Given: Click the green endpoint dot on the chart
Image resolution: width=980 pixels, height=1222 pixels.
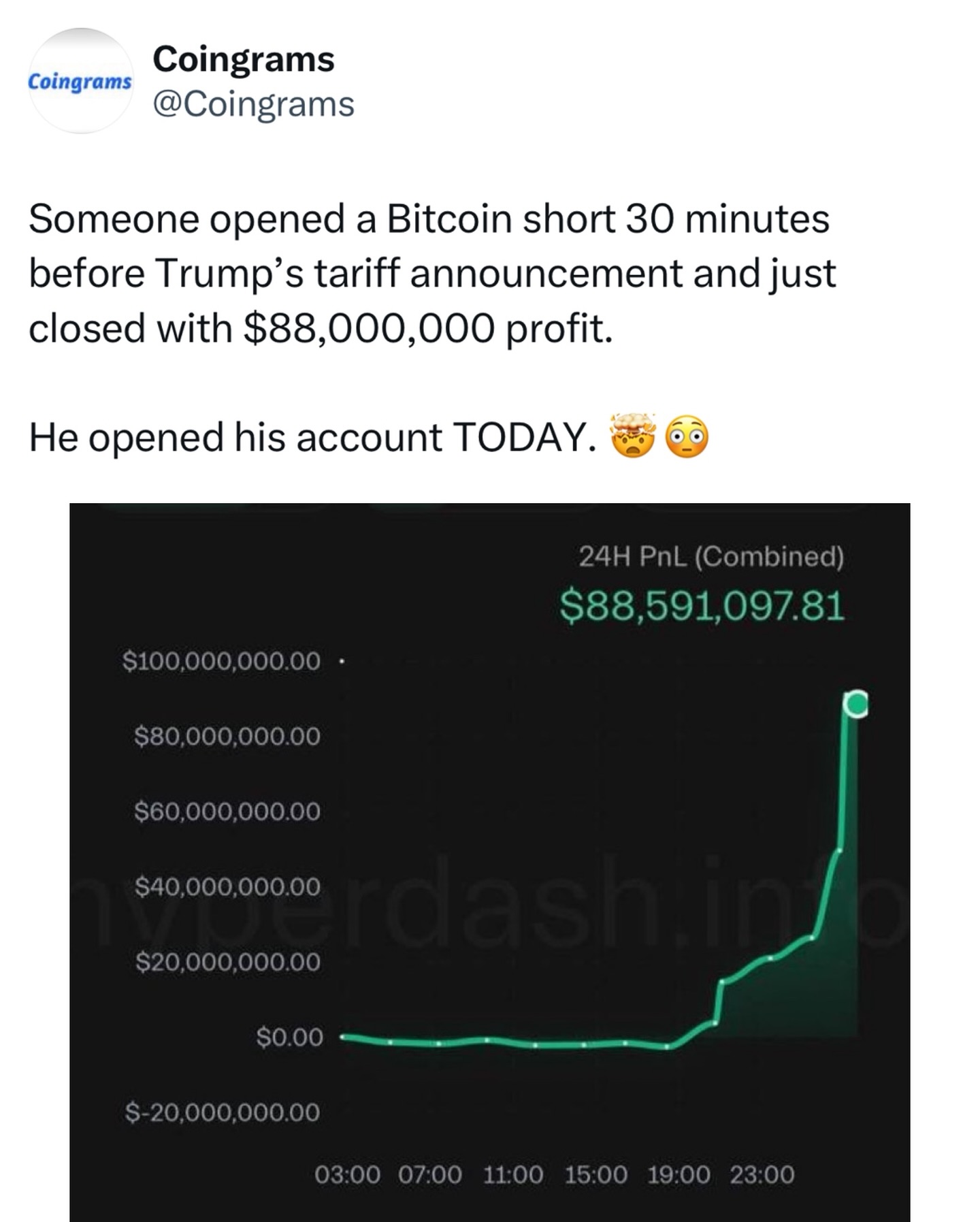Looking at the screenshot, I should tap(856, 704).
